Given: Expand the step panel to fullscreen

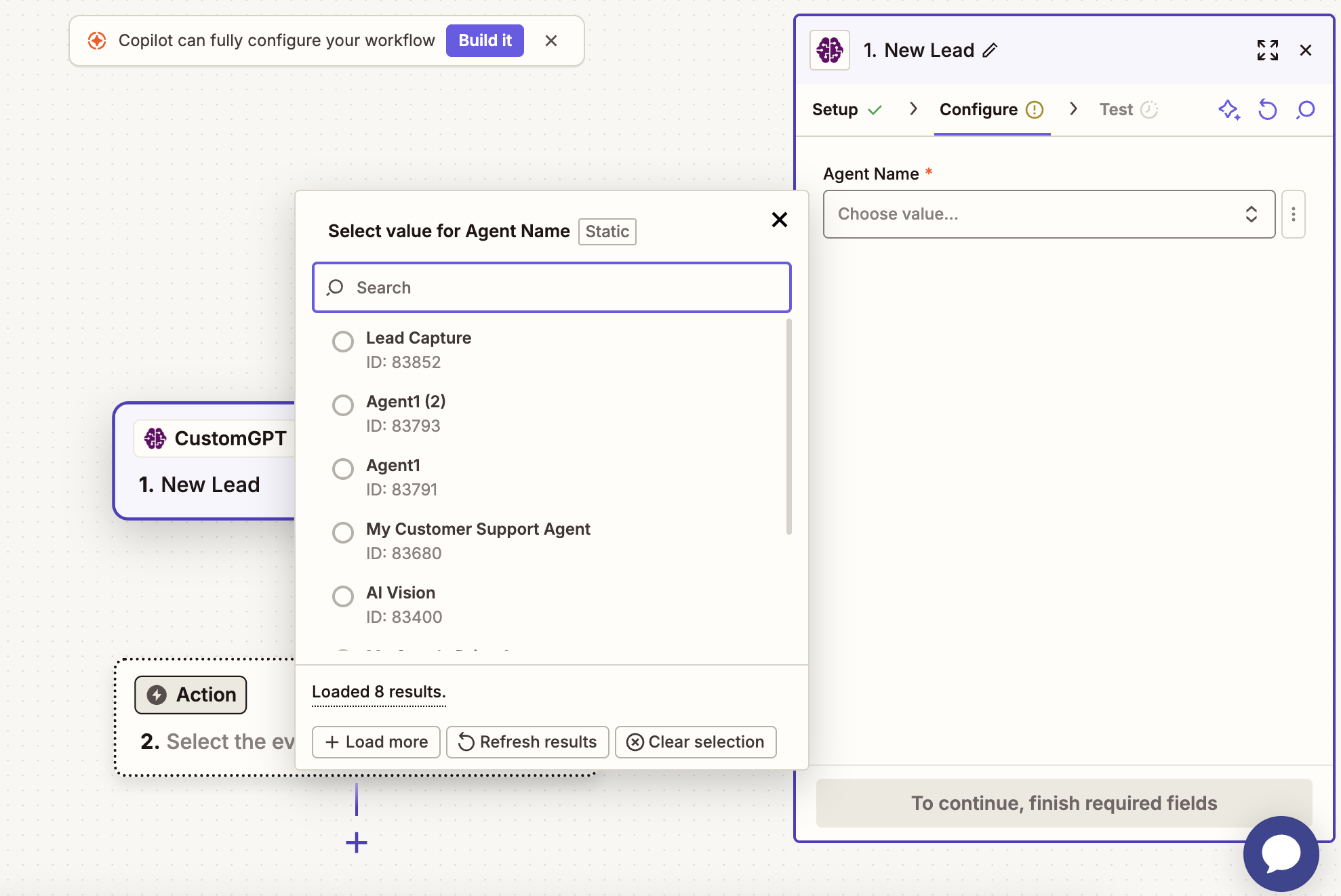Looking at the screenshot, I should click(x=1267, y=50).
